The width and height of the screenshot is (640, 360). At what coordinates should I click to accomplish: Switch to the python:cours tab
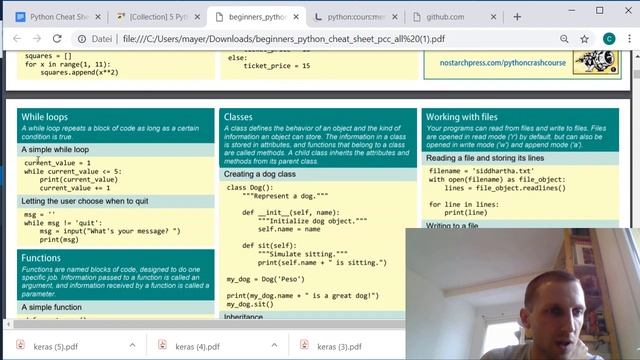356,17
